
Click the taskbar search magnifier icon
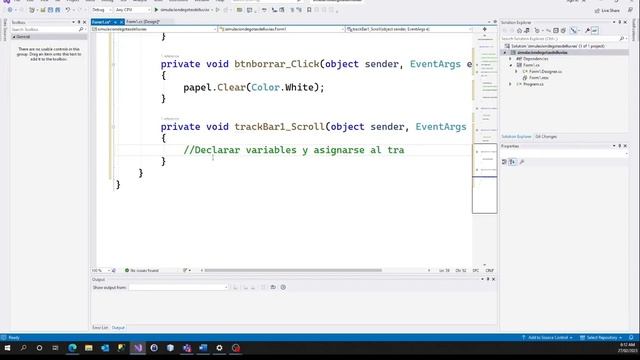coord(23,348)
